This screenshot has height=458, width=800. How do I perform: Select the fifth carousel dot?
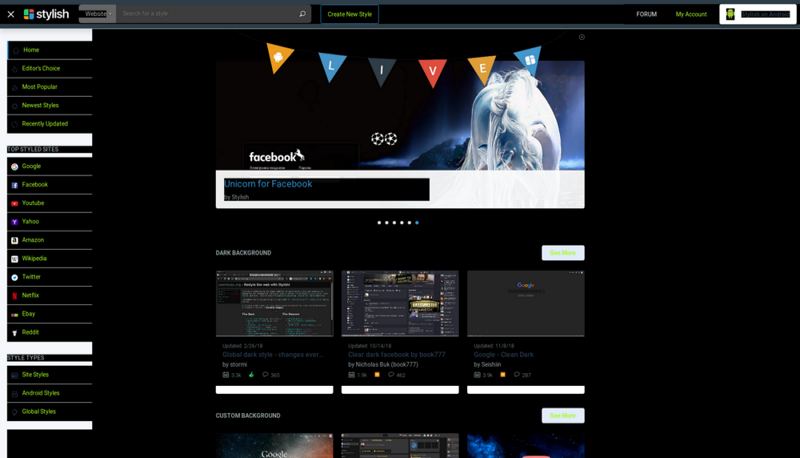pyautogui.click(x=409, y=223)
